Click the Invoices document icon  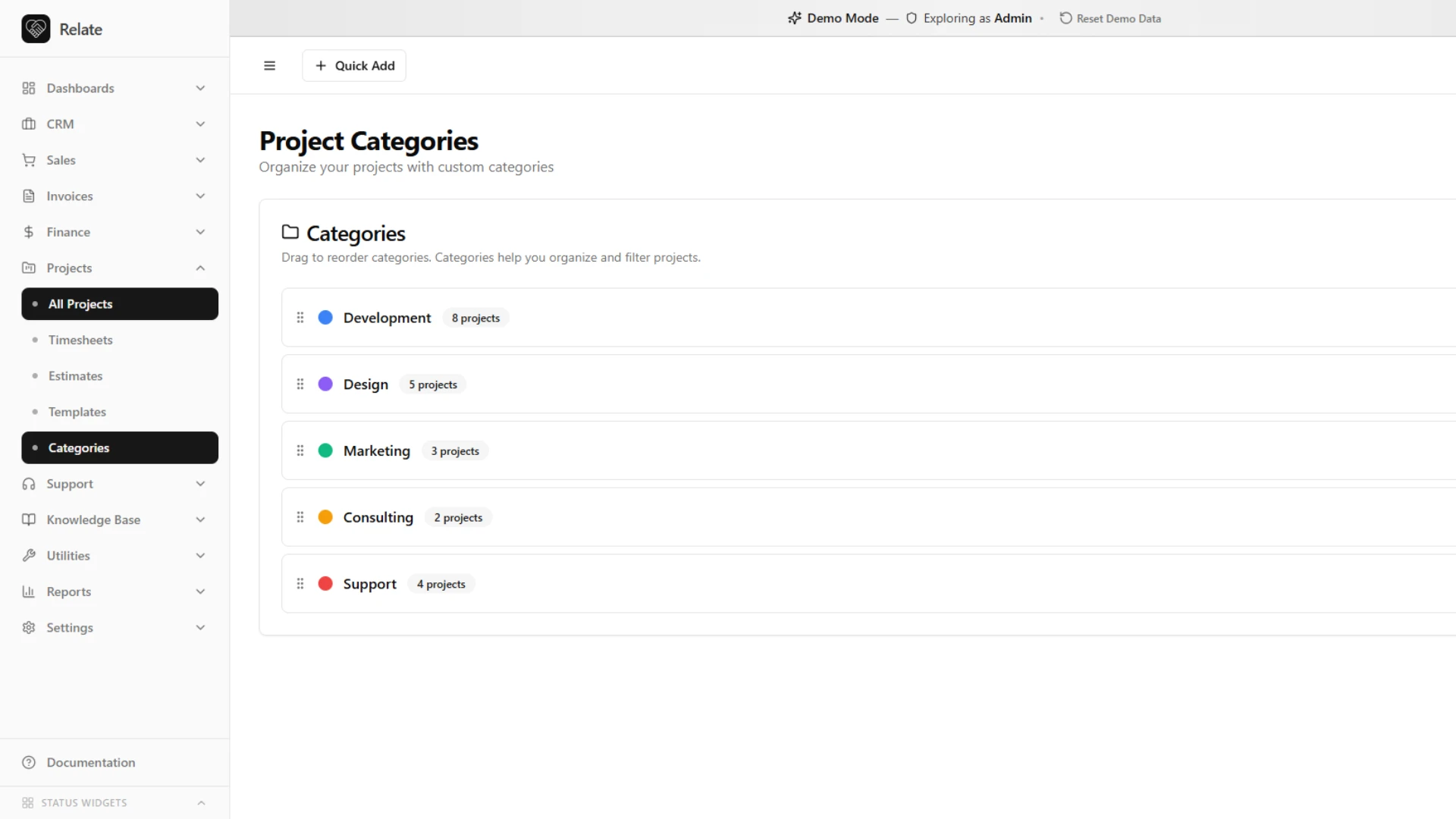(29, 196)
